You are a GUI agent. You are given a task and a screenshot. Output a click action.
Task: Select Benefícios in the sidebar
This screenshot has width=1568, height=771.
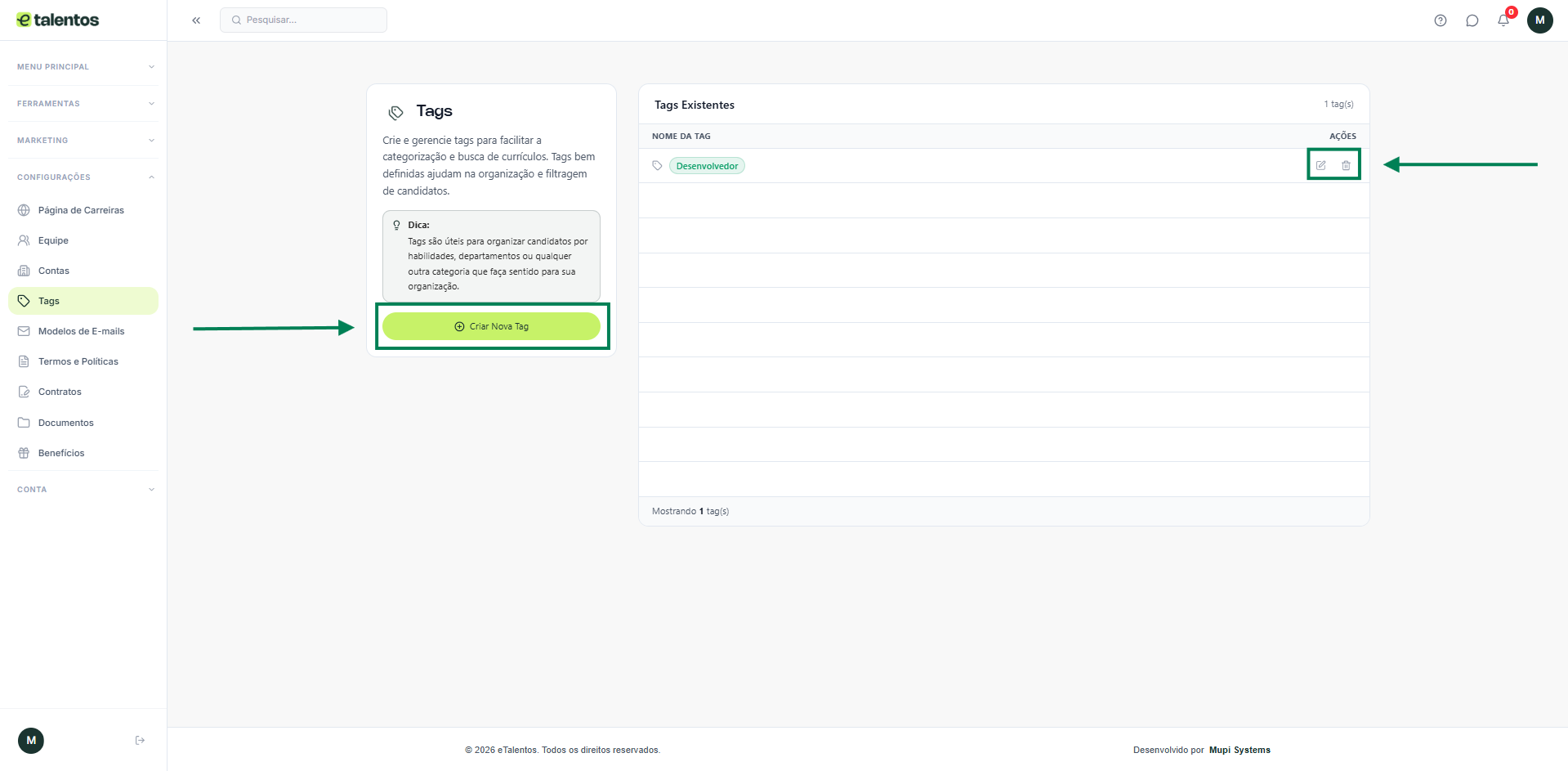click(x=61, y=453)
